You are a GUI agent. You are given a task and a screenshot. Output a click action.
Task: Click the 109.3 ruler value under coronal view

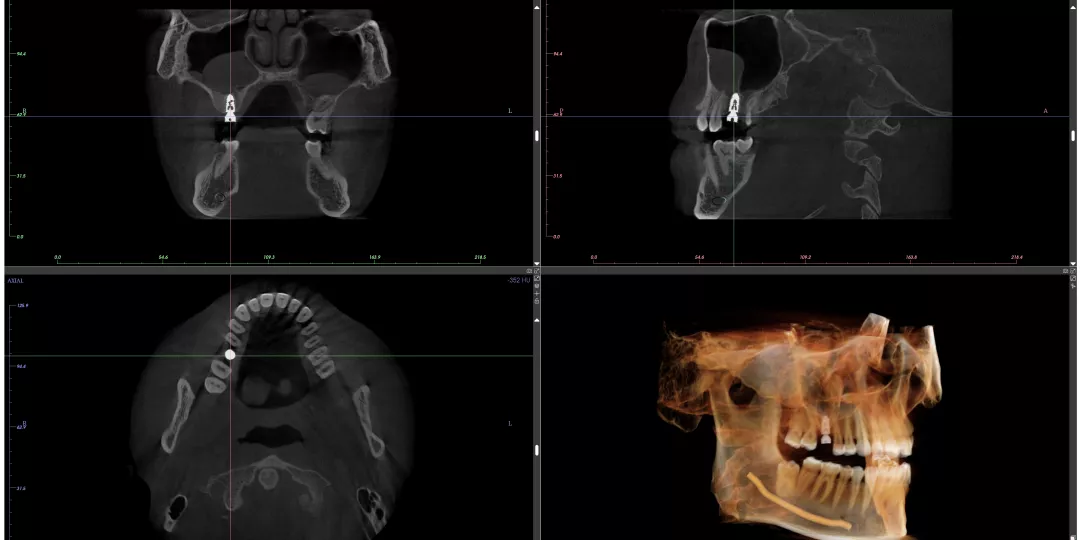point(269,257)
